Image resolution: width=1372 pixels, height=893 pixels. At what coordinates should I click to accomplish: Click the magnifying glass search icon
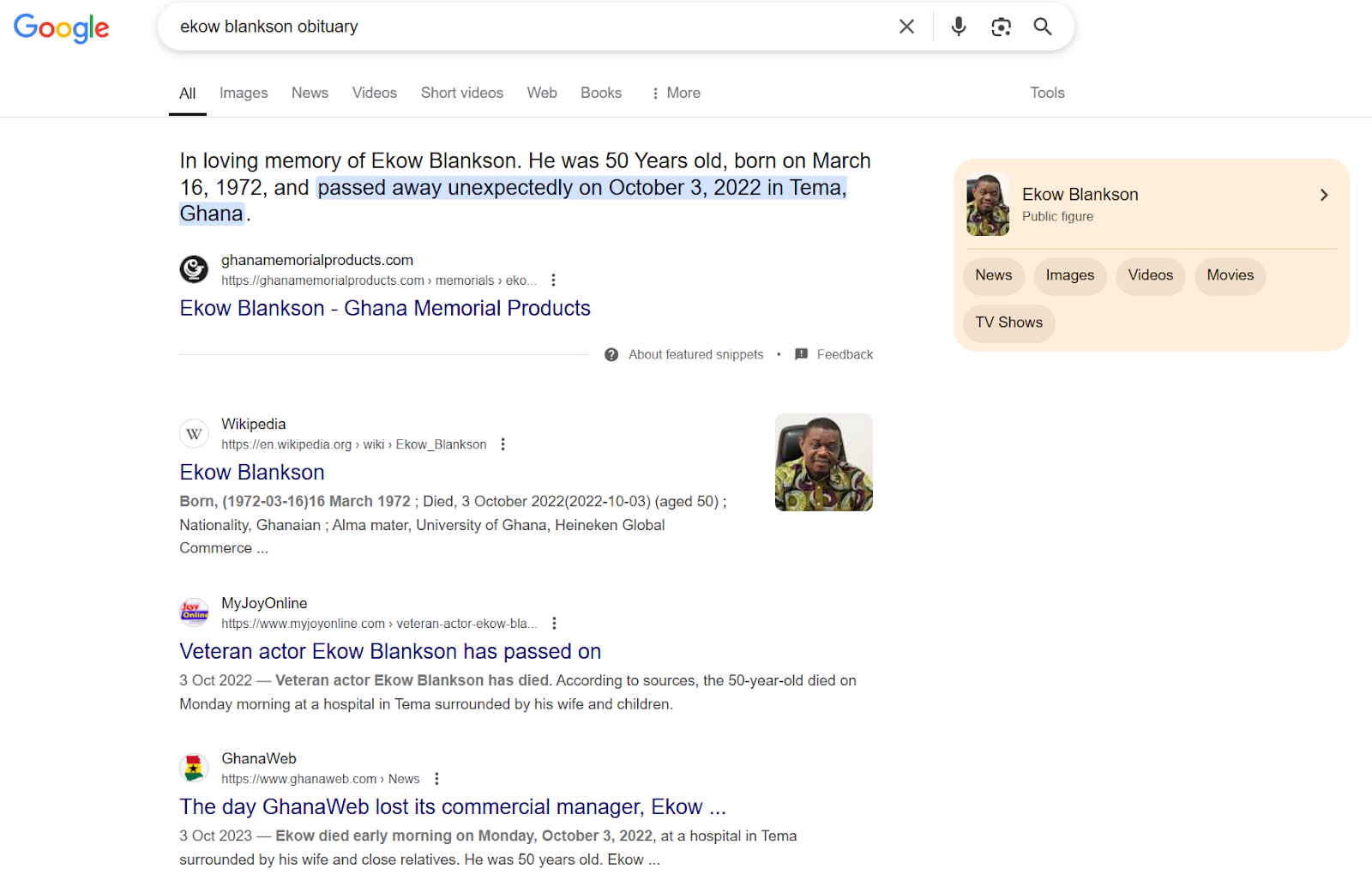click(1043, 27)
